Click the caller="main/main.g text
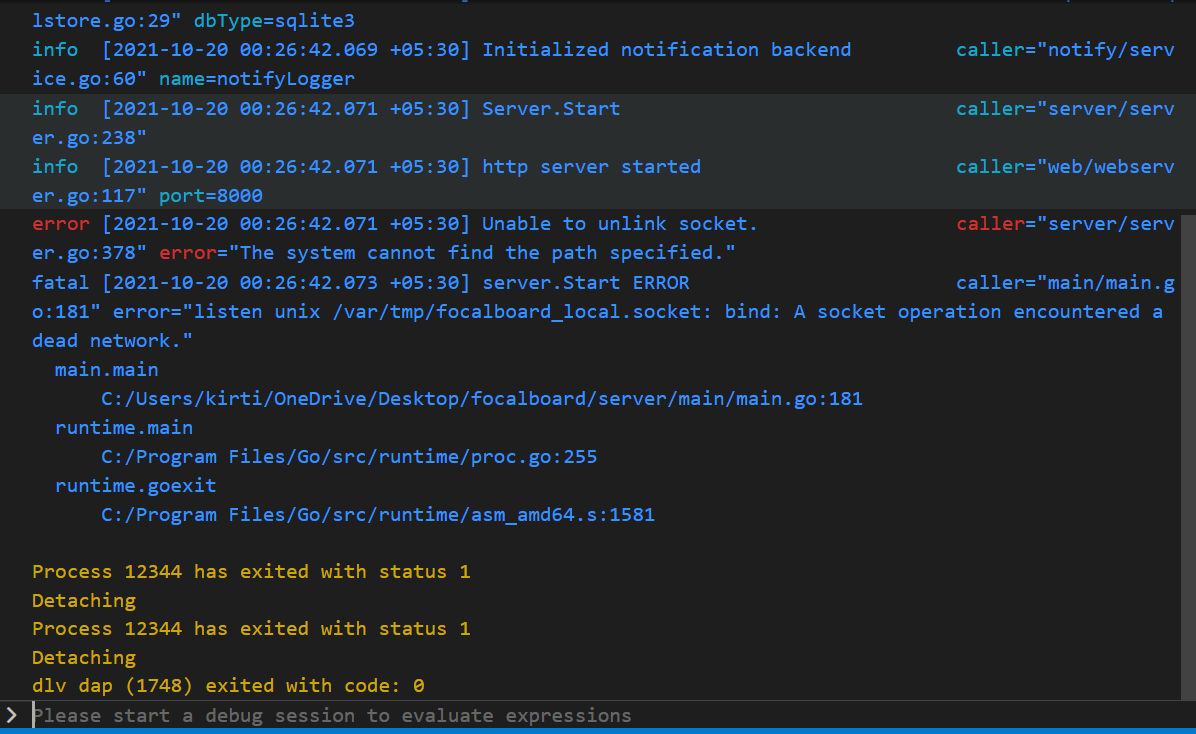The image size is (1196, 734). click(1066, 283)
